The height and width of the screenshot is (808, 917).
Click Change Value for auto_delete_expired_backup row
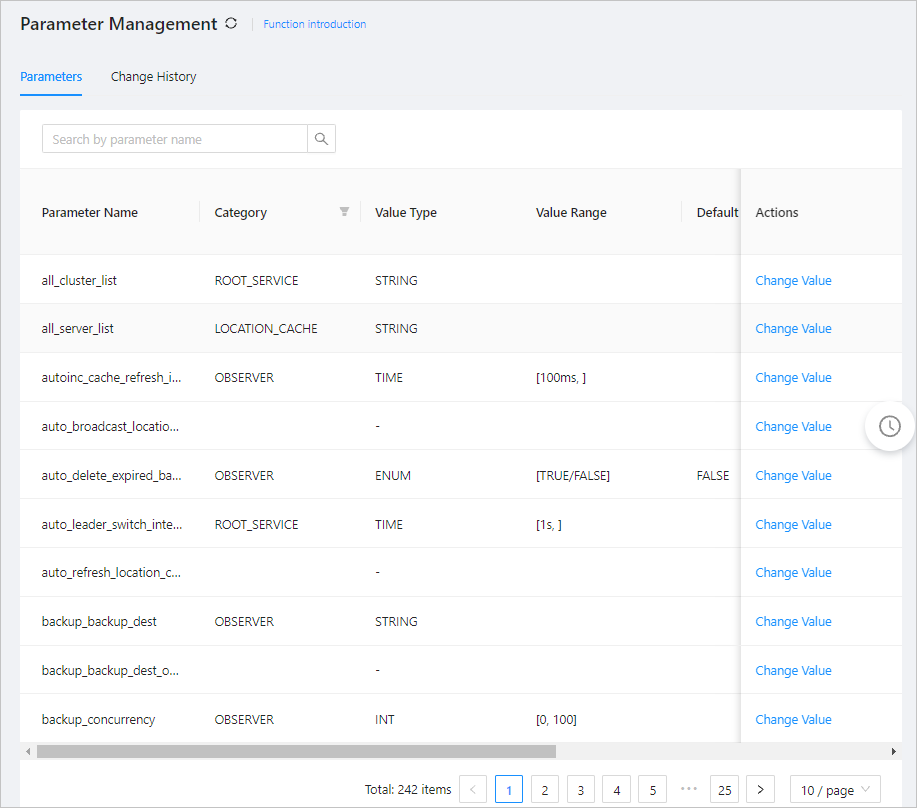pyautogui.click(x=793, y=476)
